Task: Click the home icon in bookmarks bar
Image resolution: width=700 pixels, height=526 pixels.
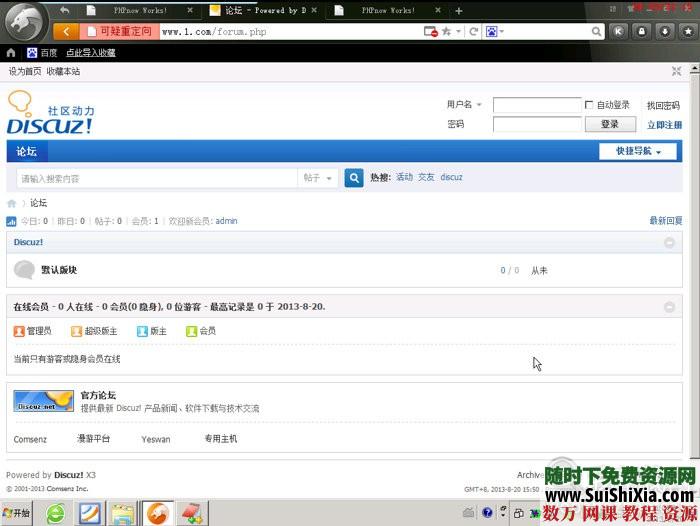Action: (11, 52)
